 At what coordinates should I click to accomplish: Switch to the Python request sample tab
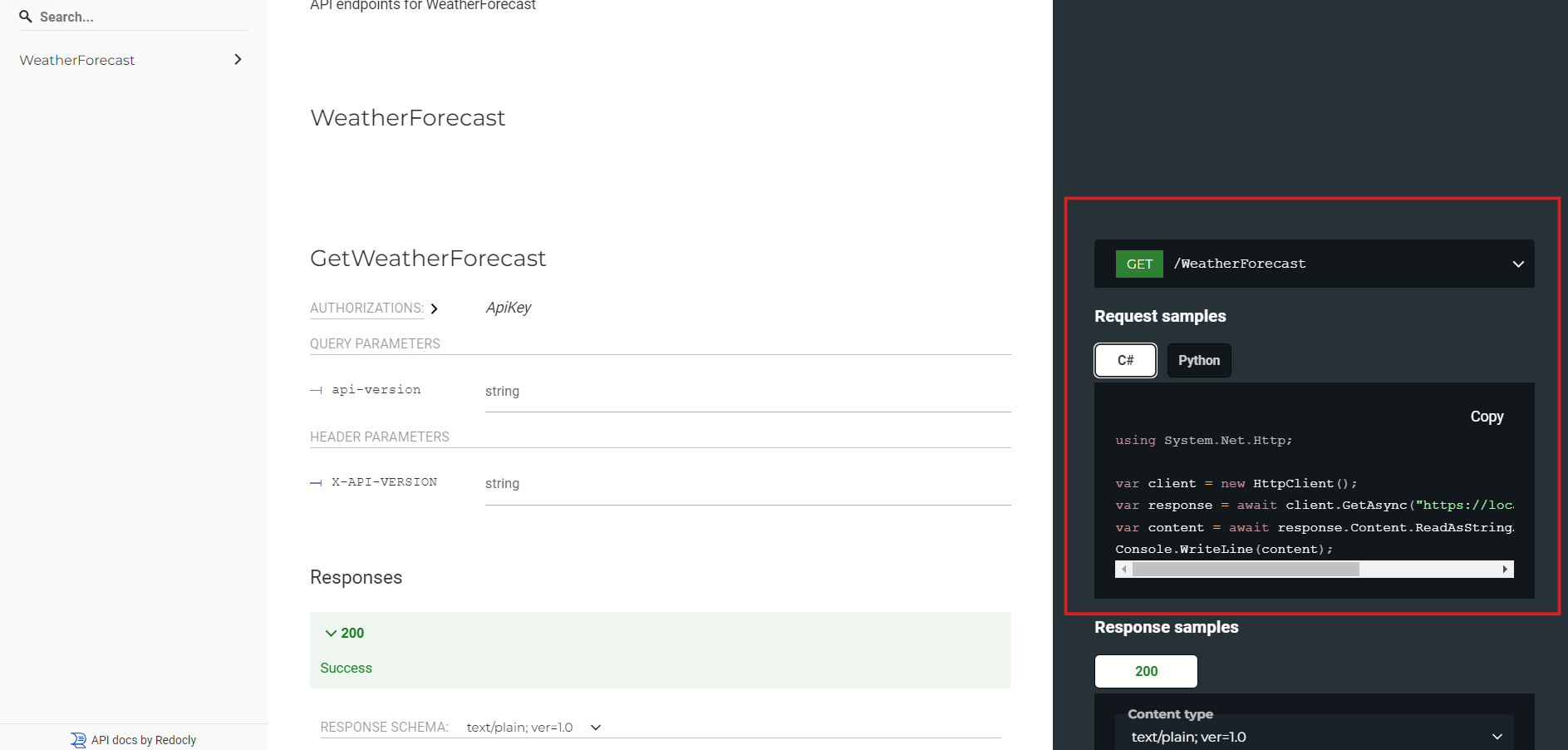[x=1199, y=360]
